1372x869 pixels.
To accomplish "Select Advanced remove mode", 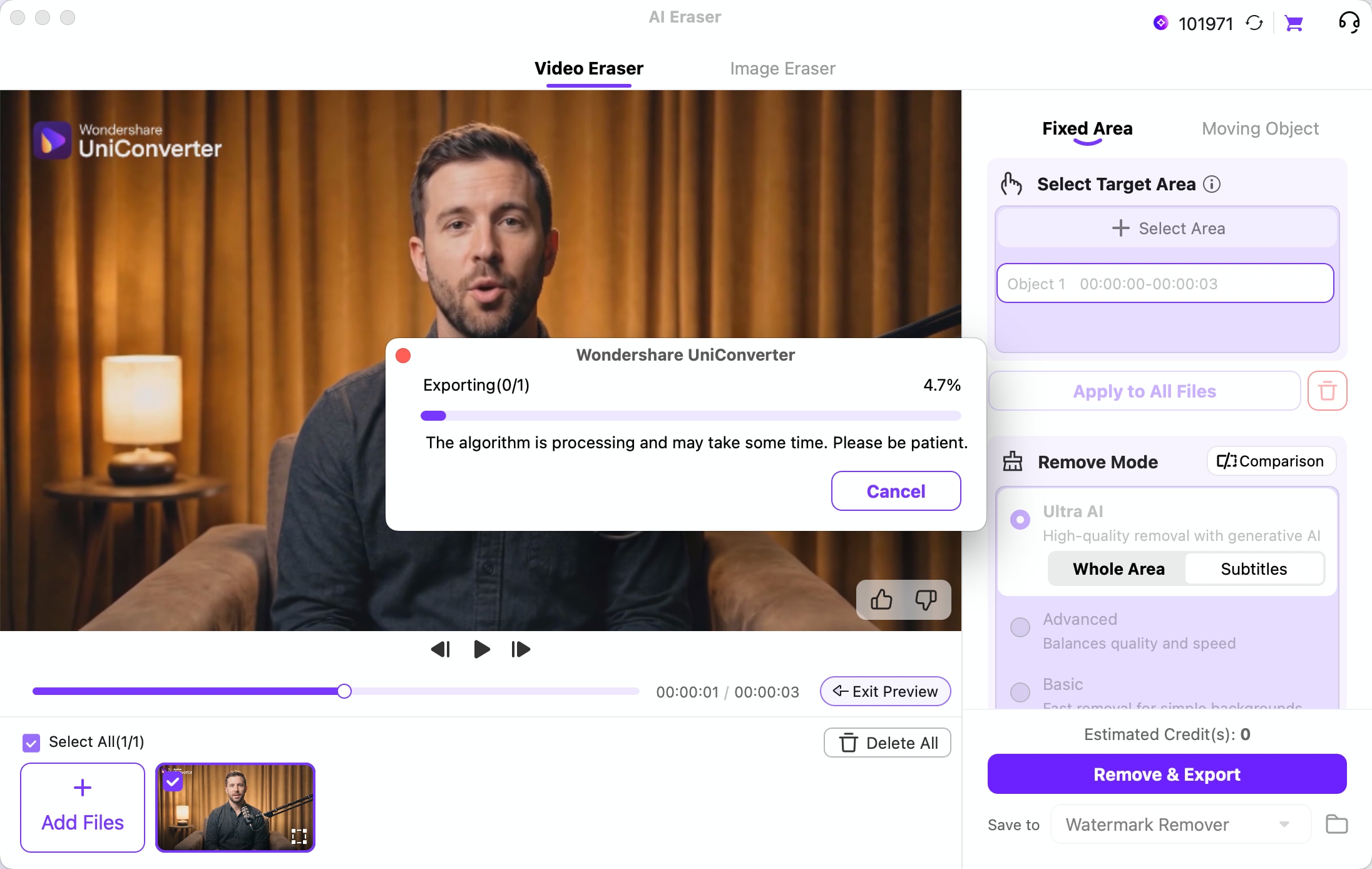I will coord(1020,627).
